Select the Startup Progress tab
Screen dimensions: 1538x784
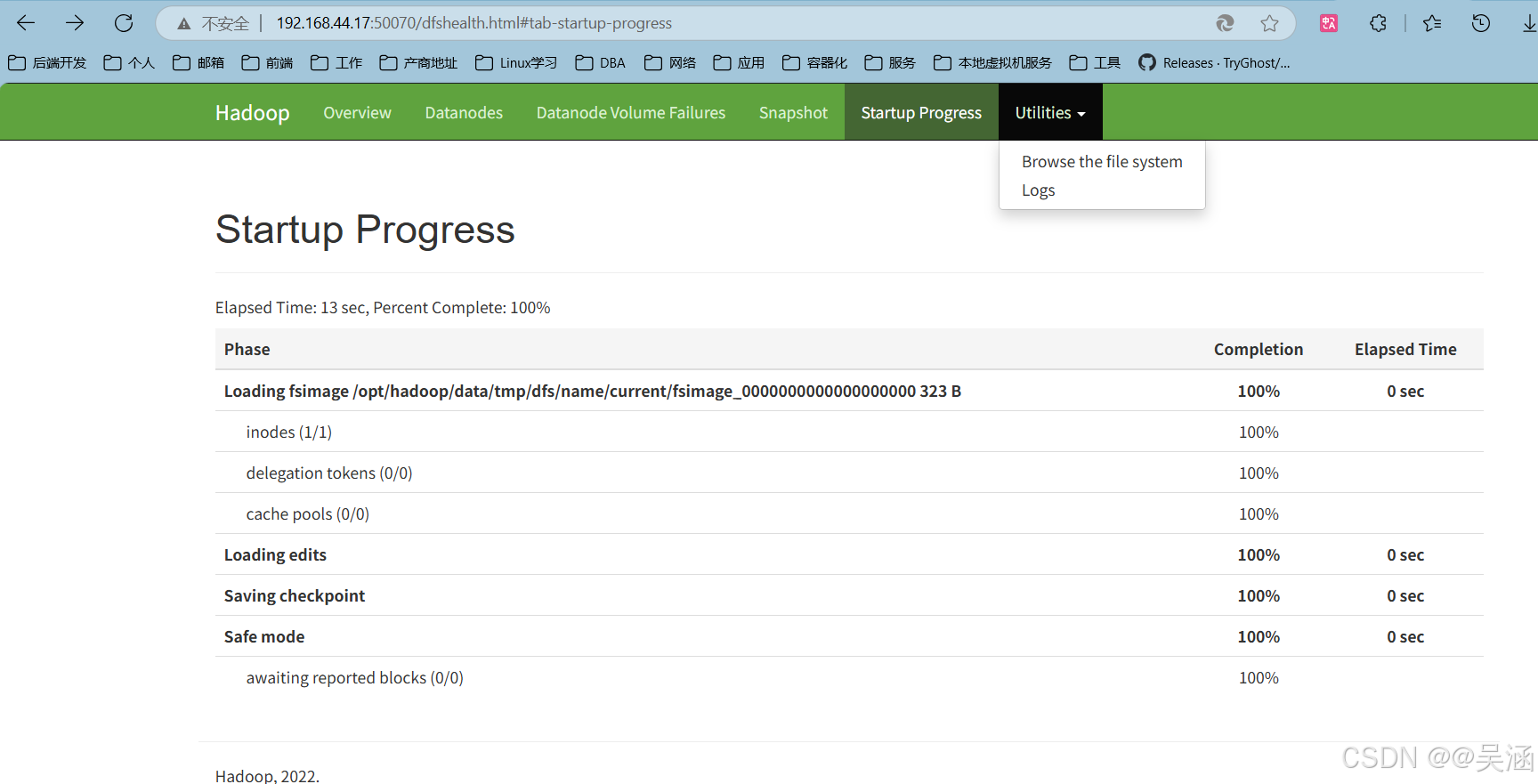[921, 113]
